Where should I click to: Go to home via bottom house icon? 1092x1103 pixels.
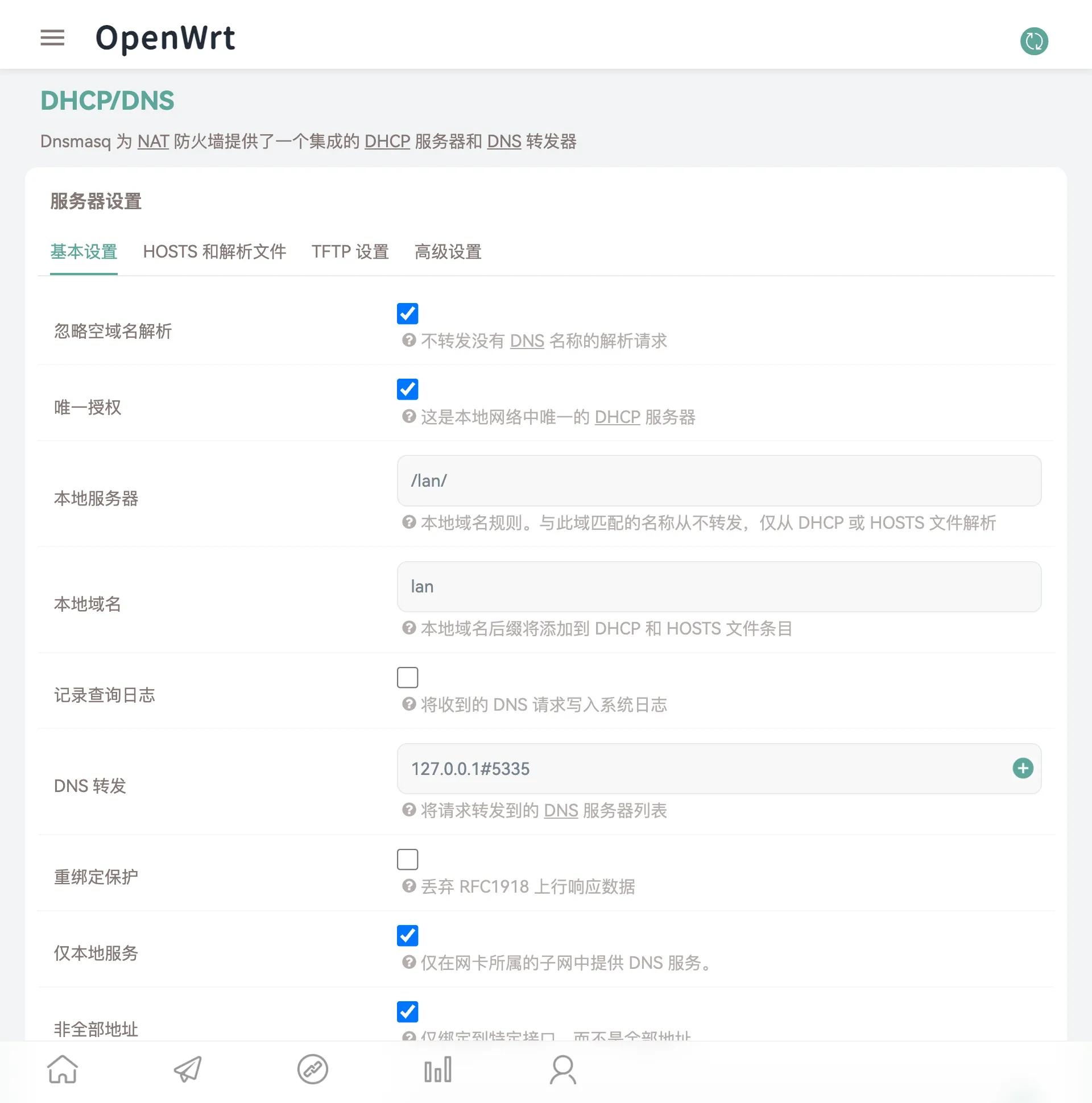pos(62,1069)
